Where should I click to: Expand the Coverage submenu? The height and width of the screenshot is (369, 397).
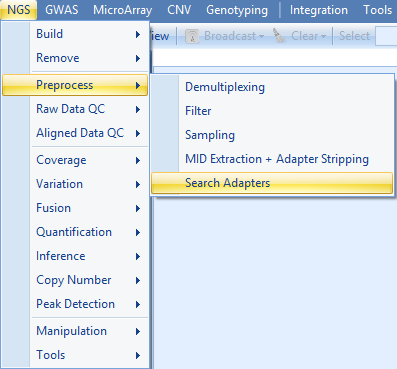tap(75, 160)
